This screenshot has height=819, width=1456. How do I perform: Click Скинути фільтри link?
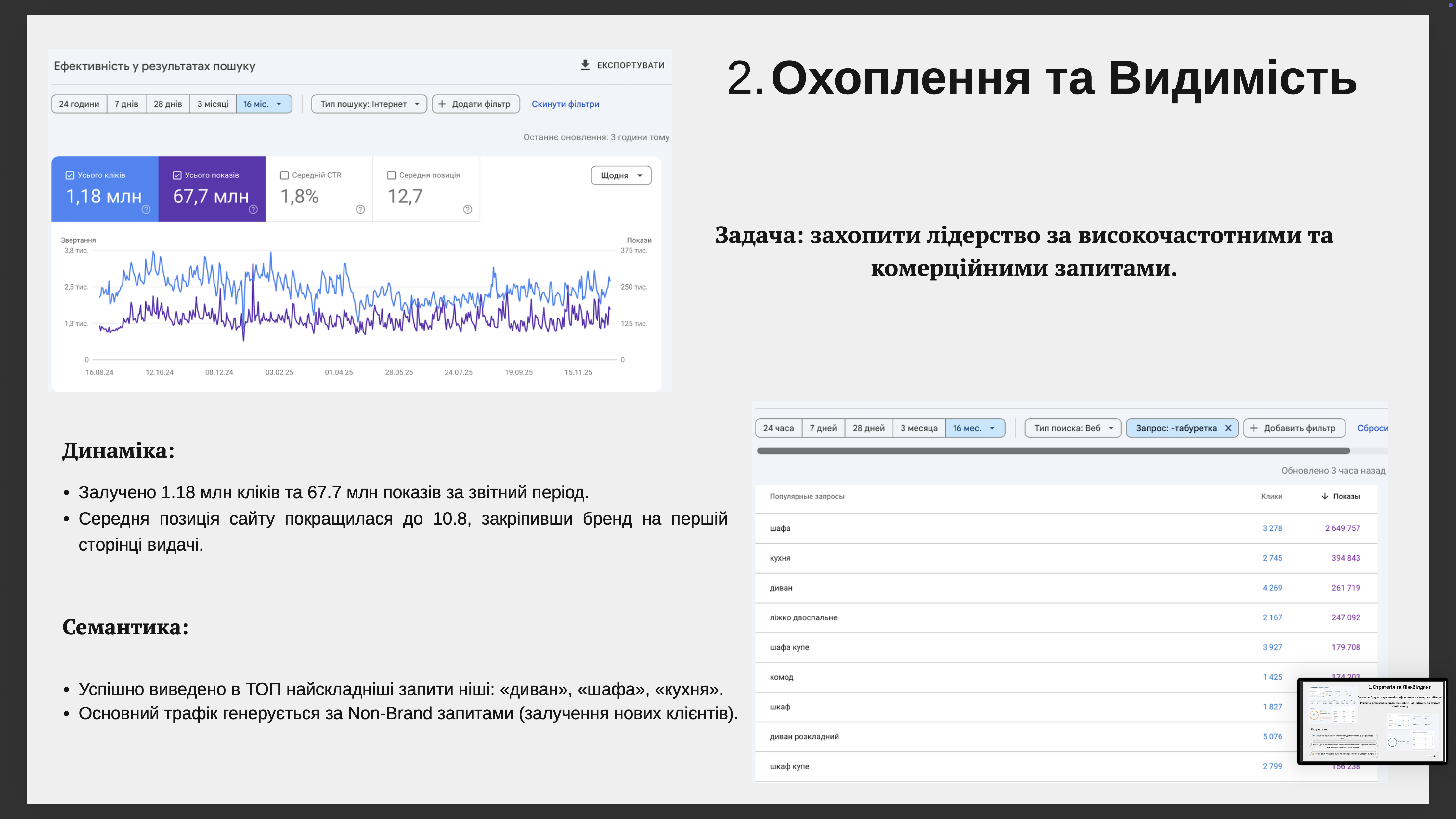(x=565, y=104)
